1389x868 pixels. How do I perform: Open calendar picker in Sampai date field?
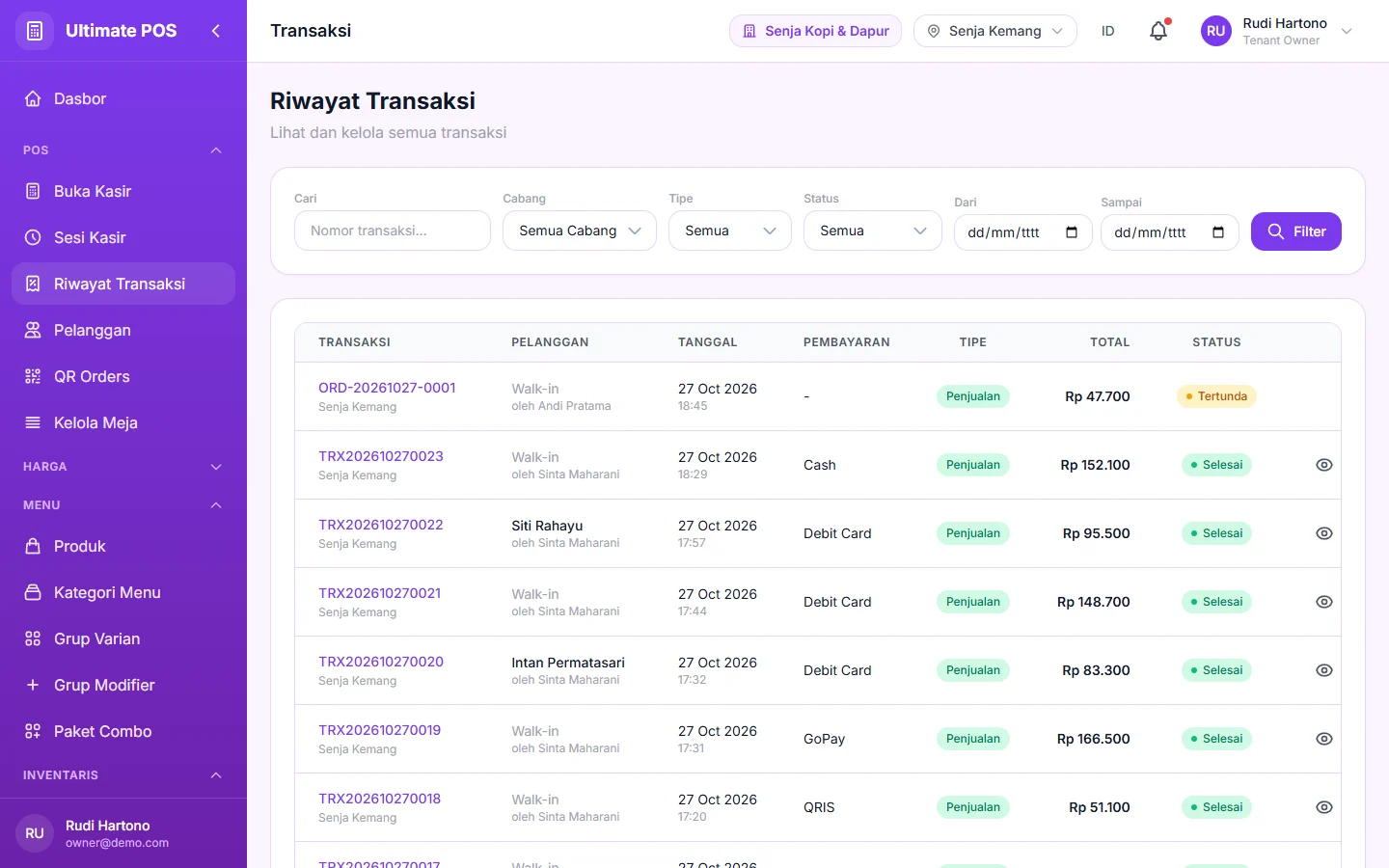[1218, 232]
